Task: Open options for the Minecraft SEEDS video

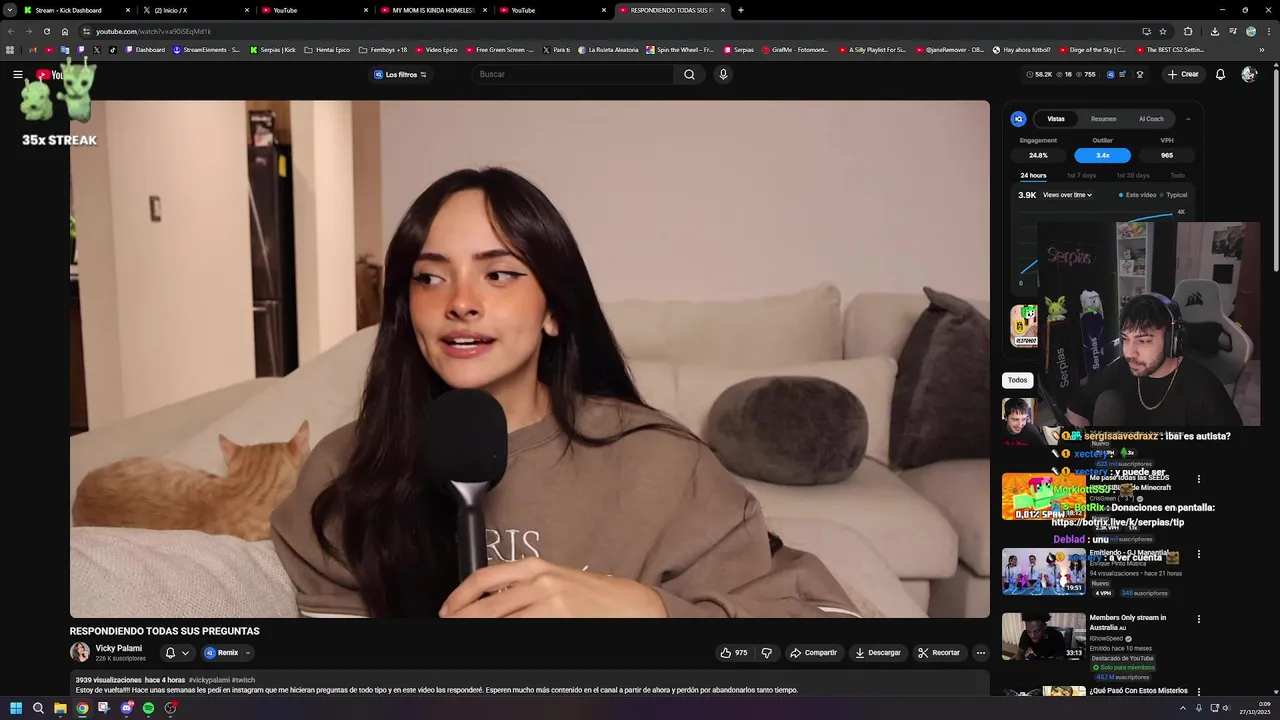Action: (x=1199, y=479)
